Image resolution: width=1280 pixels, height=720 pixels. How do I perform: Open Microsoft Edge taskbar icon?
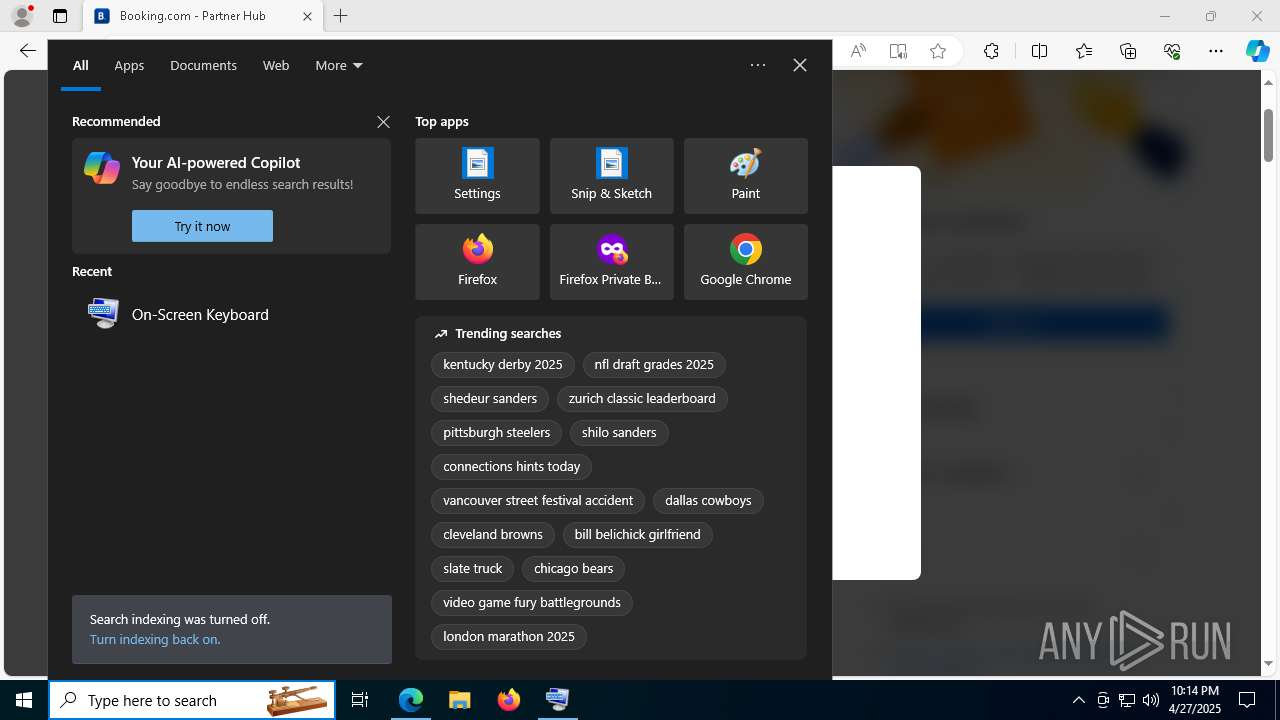click(411, 700)
